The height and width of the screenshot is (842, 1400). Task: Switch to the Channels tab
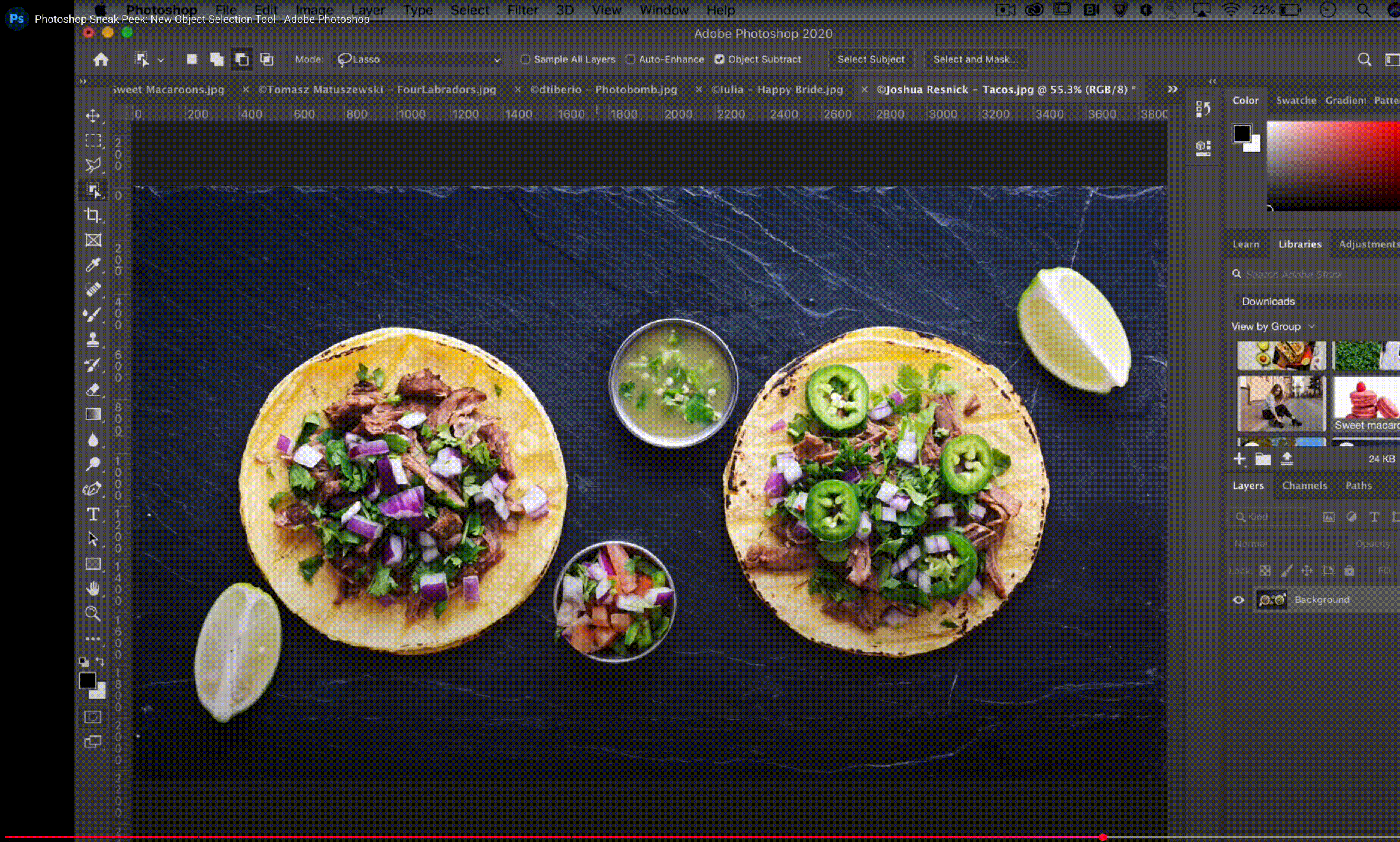click(1304, 486)
